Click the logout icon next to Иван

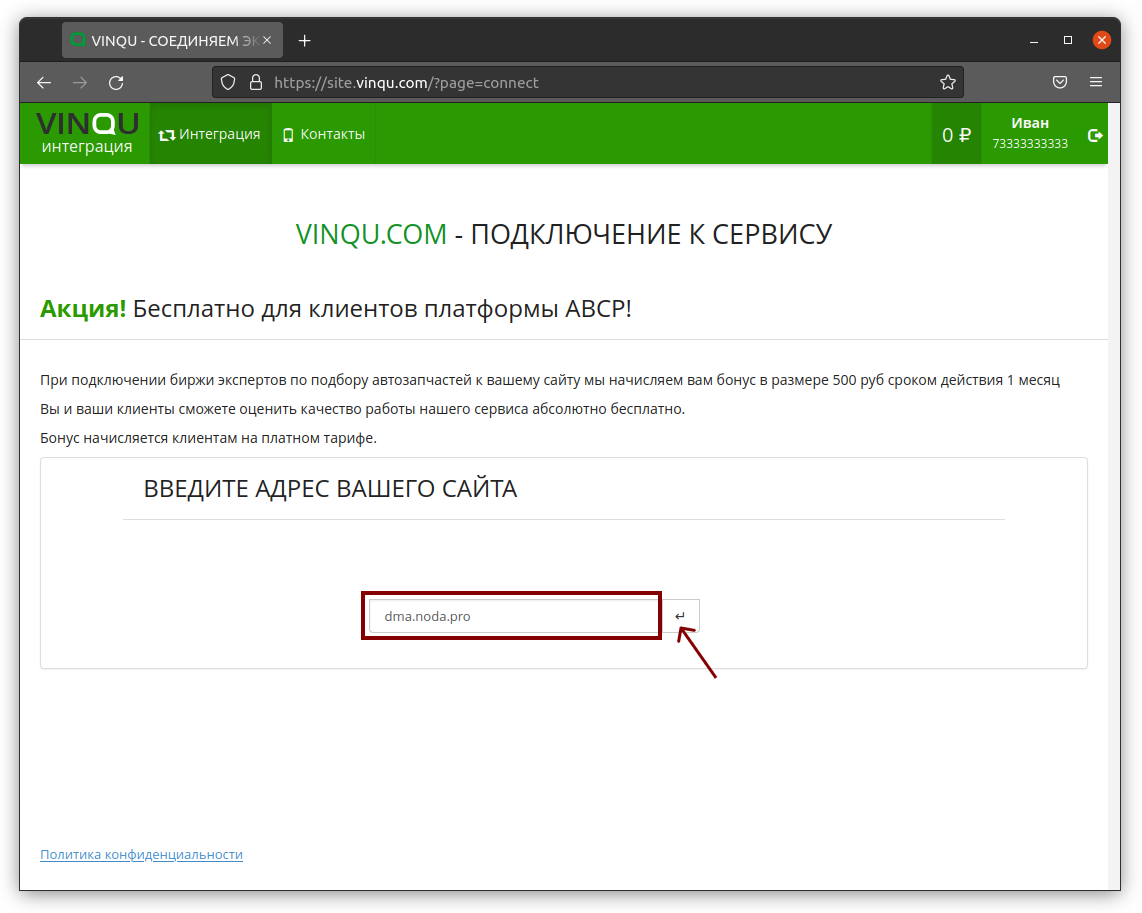(1095, 135)
